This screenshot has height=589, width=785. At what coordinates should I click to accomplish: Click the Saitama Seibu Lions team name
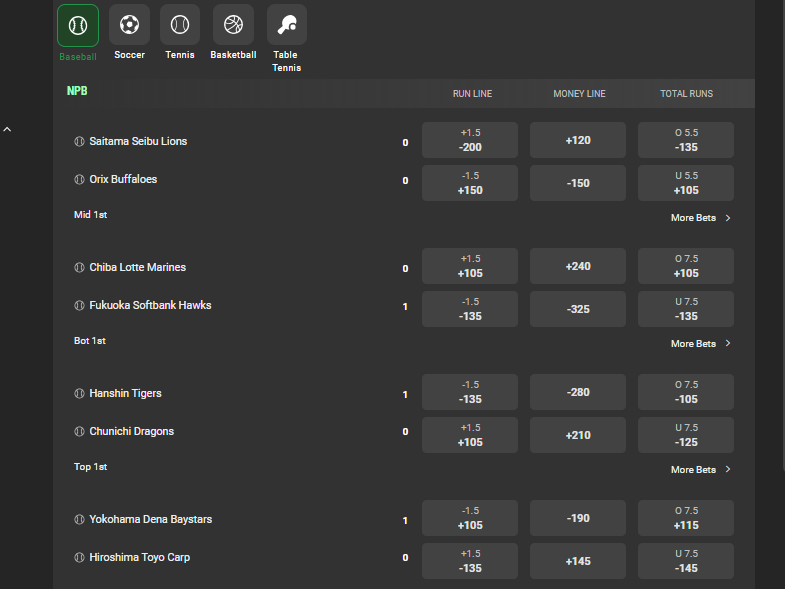coord(138,141)
